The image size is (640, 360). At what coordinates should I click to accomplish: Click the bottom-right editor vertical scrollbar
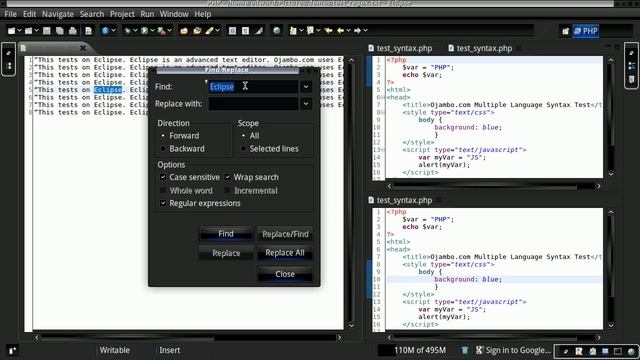[611, 269]
